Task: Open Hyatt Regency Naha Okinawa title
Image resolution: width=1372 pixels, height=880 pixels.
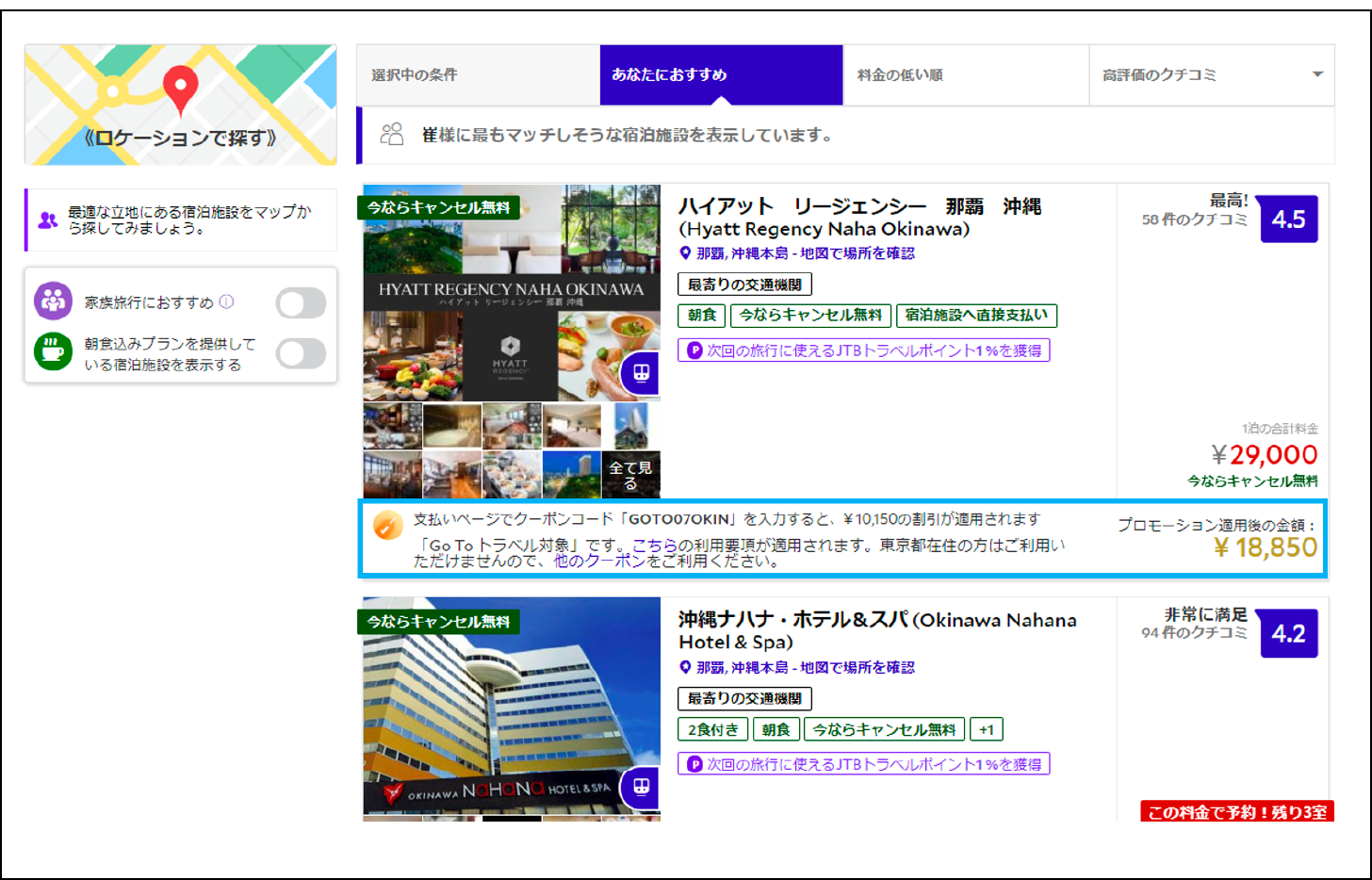Action: point(859,218)
